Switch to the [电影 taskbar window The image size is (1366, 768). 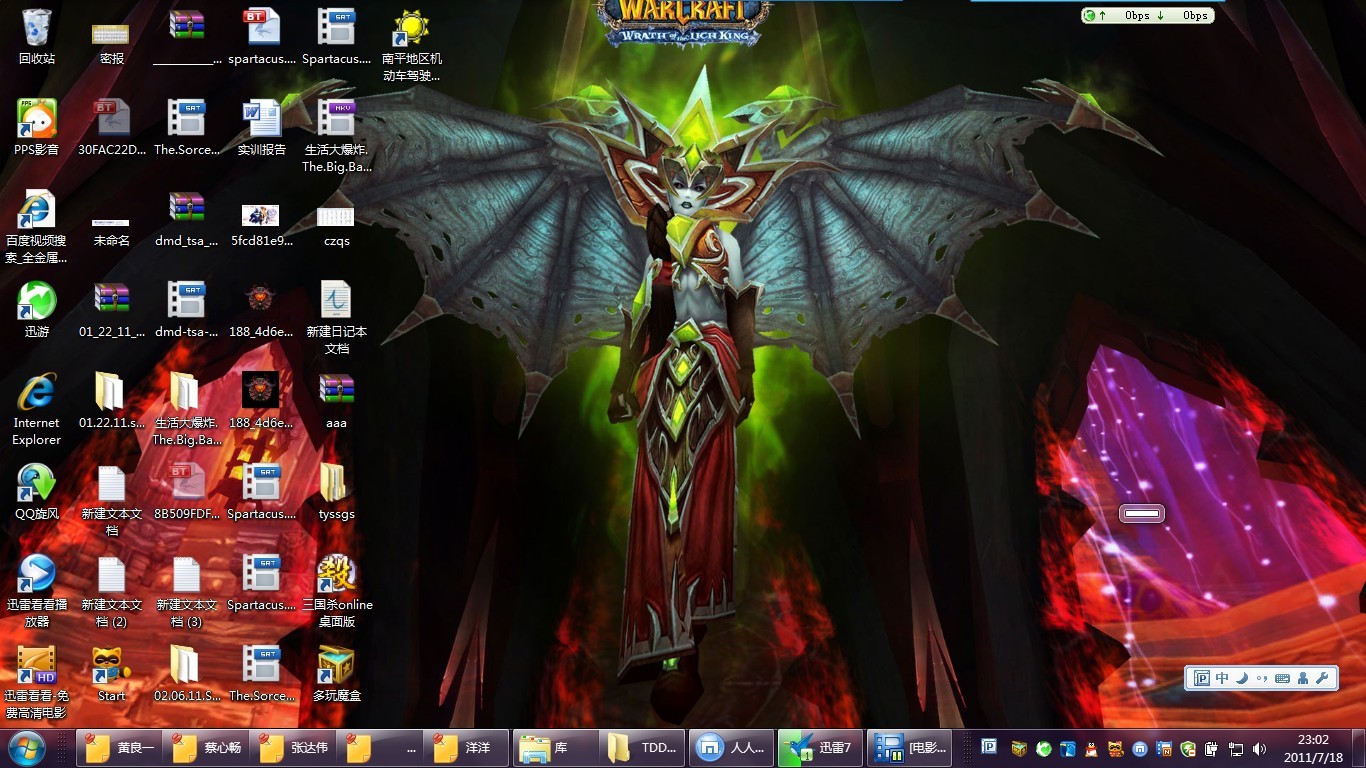tap(908, 747)
